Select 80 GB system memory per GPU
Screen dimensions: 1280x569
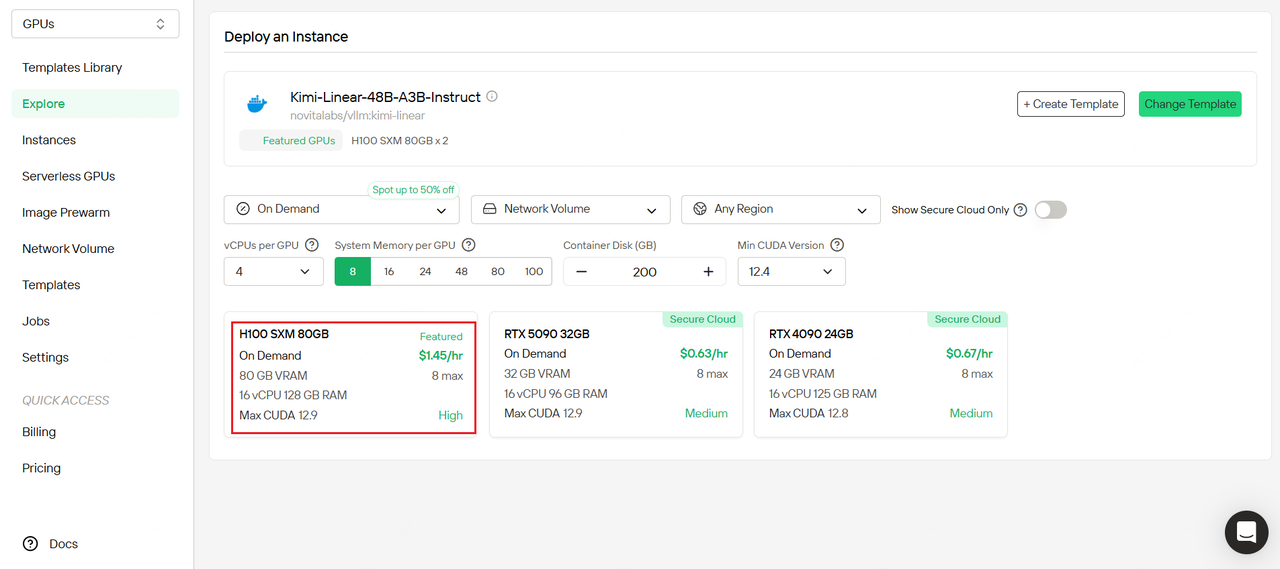click(x=498, y=272)
